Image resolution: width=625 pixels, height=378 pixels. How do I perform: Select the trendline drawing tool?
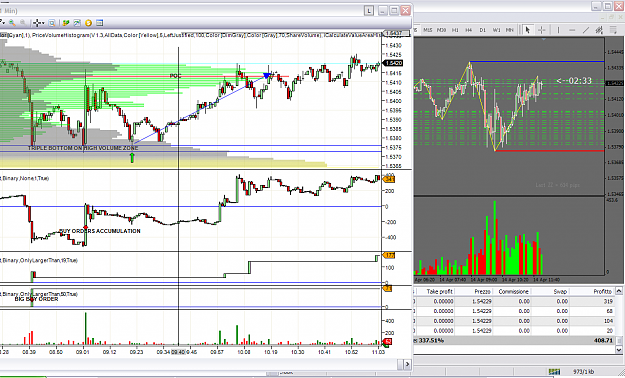[586, 30]
